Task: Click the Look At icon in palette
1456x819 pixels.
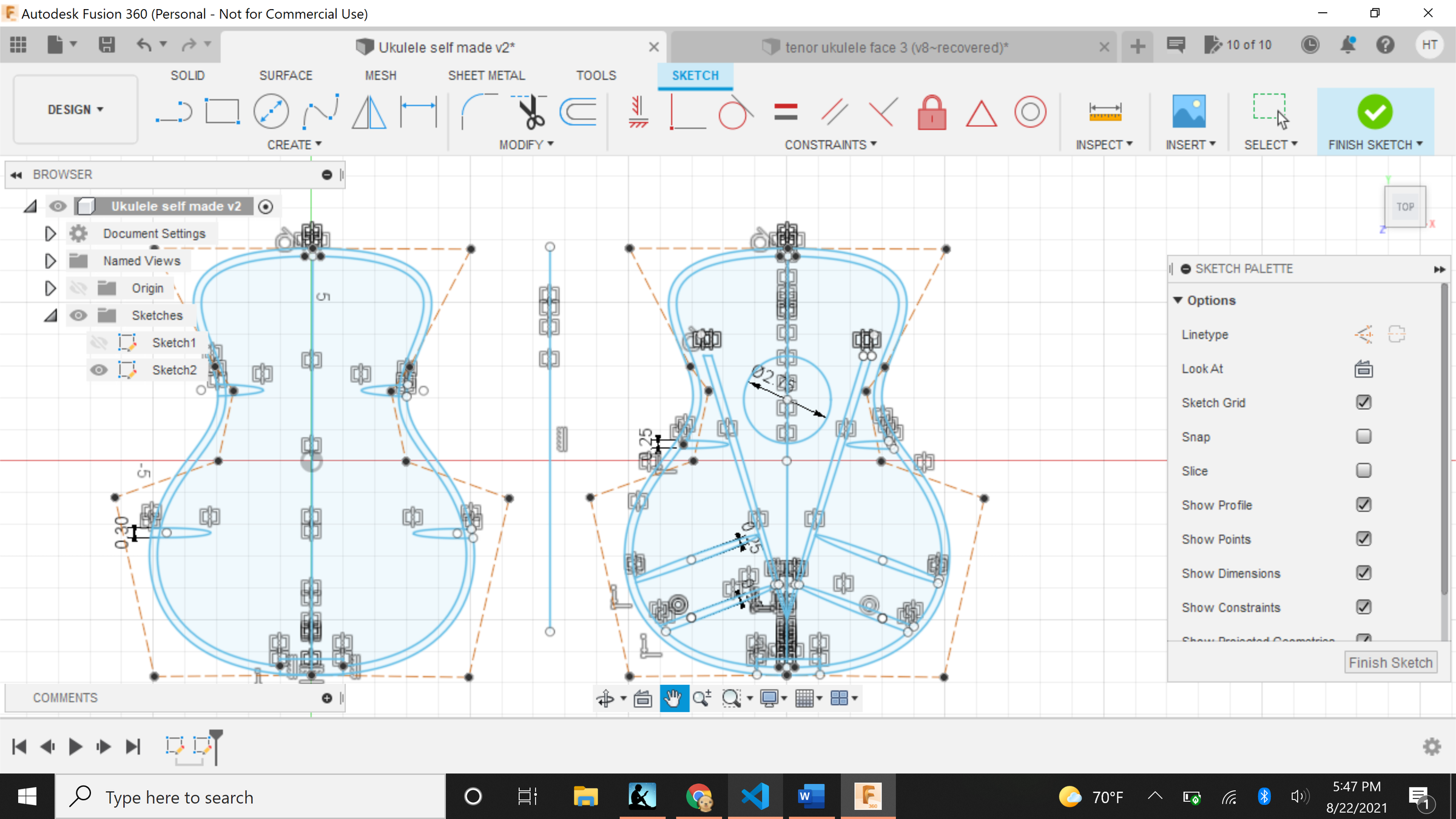Action: point(1363,369)
